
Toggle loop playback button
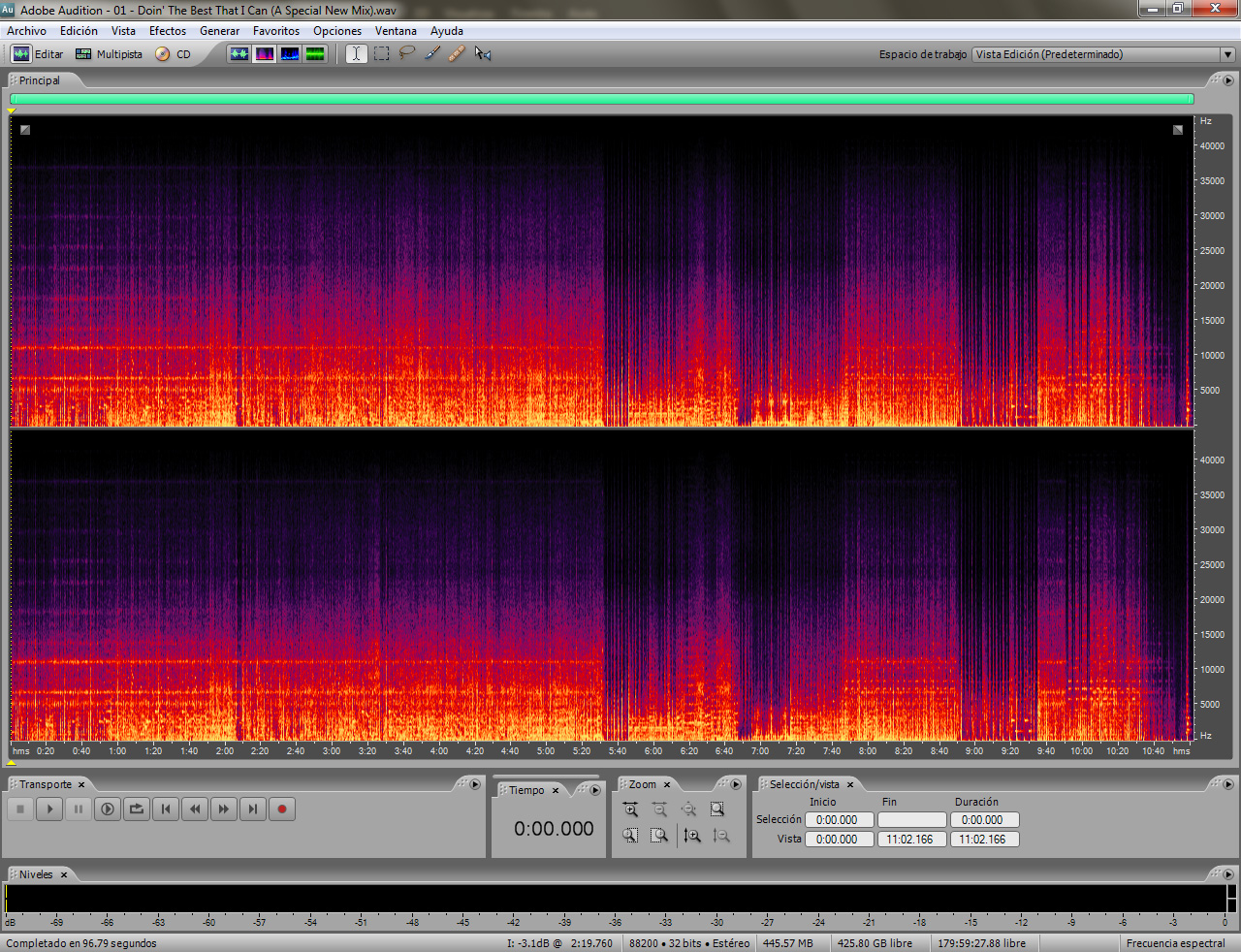click(137, 809)
